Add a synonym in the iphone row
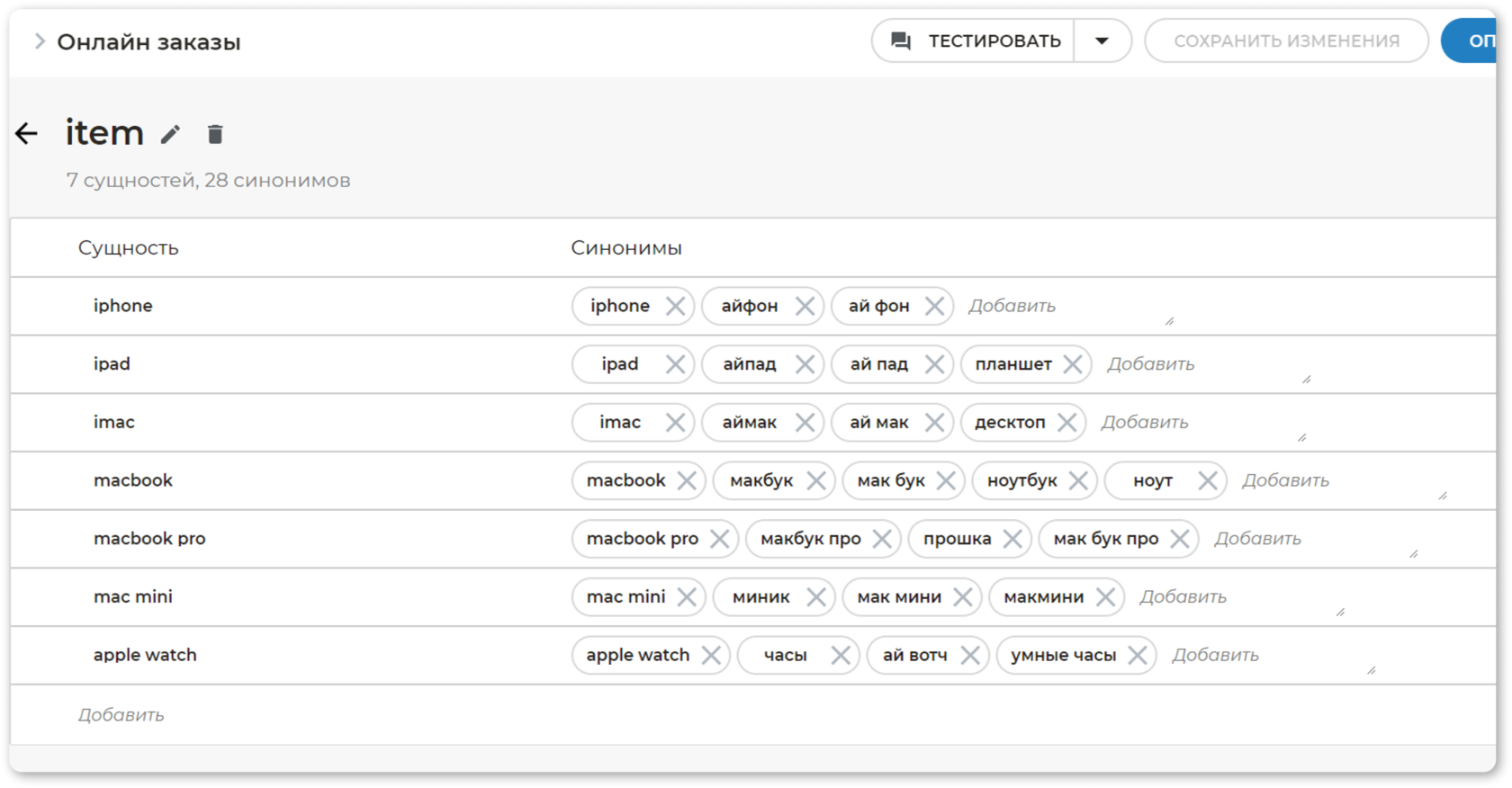The width and height of the screenshot is (1512, 788). tap(1069, 307)
